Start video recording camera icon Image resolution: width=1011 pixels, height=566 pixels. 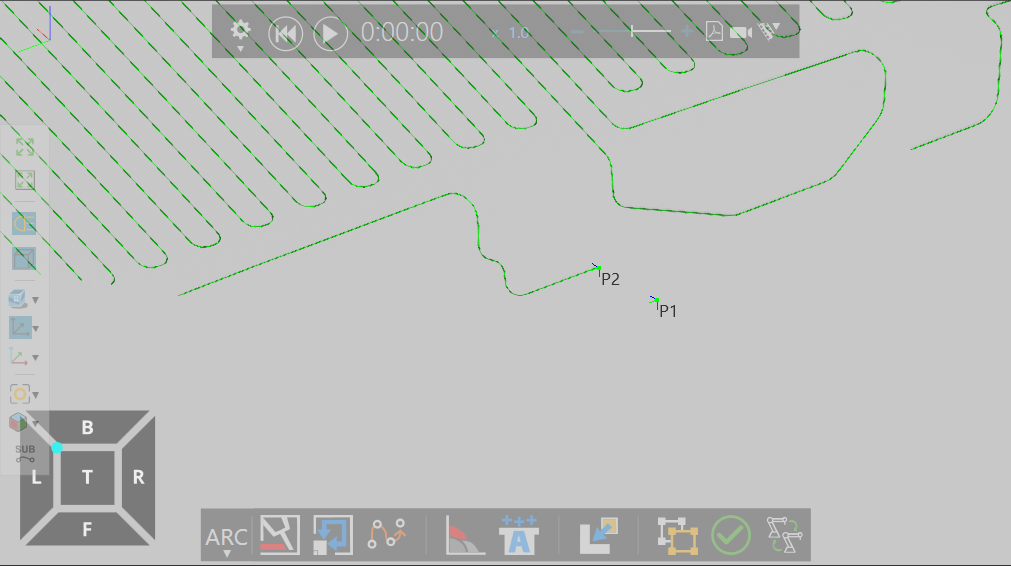(741, 32)
